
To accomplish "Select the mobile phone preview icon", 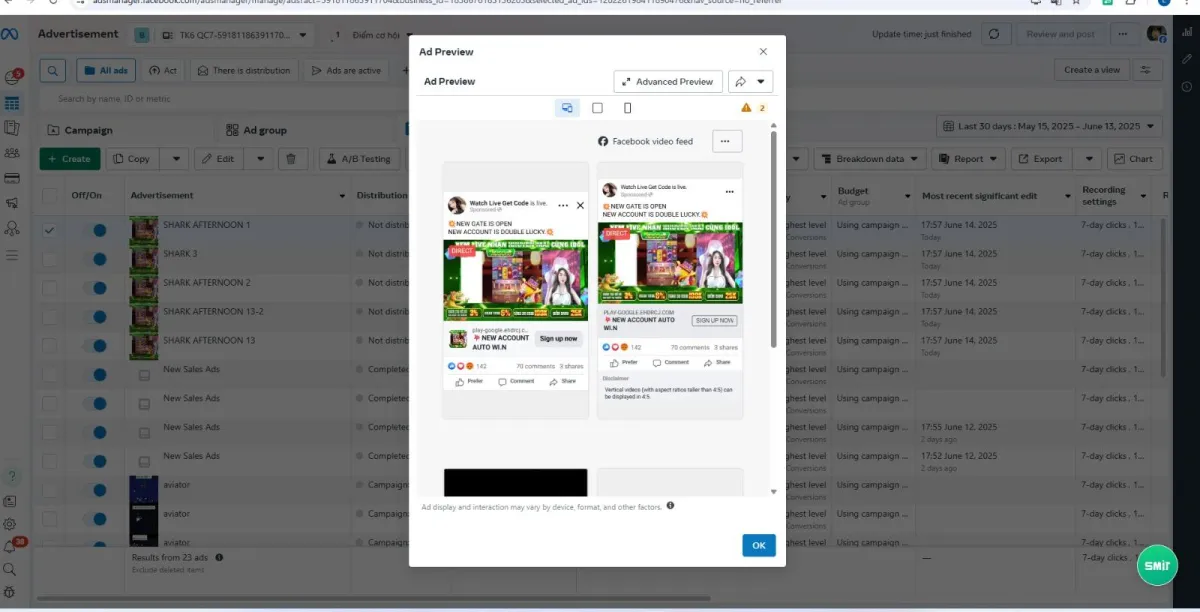I will coord(627,108).
